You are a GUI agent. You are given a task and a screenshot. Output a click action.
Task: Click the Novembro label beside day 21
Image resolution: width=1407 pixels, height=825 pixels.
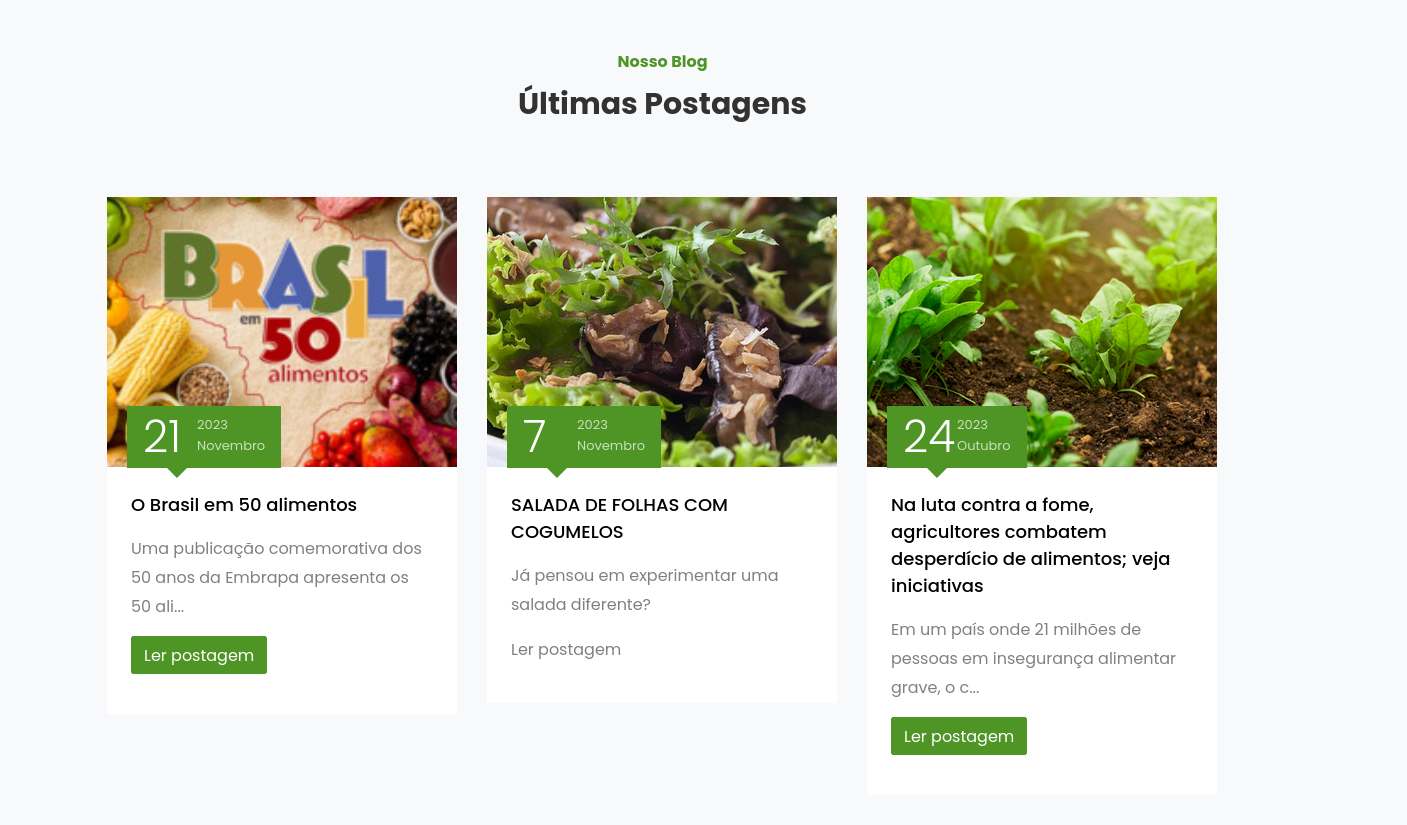tap(231, 446)
